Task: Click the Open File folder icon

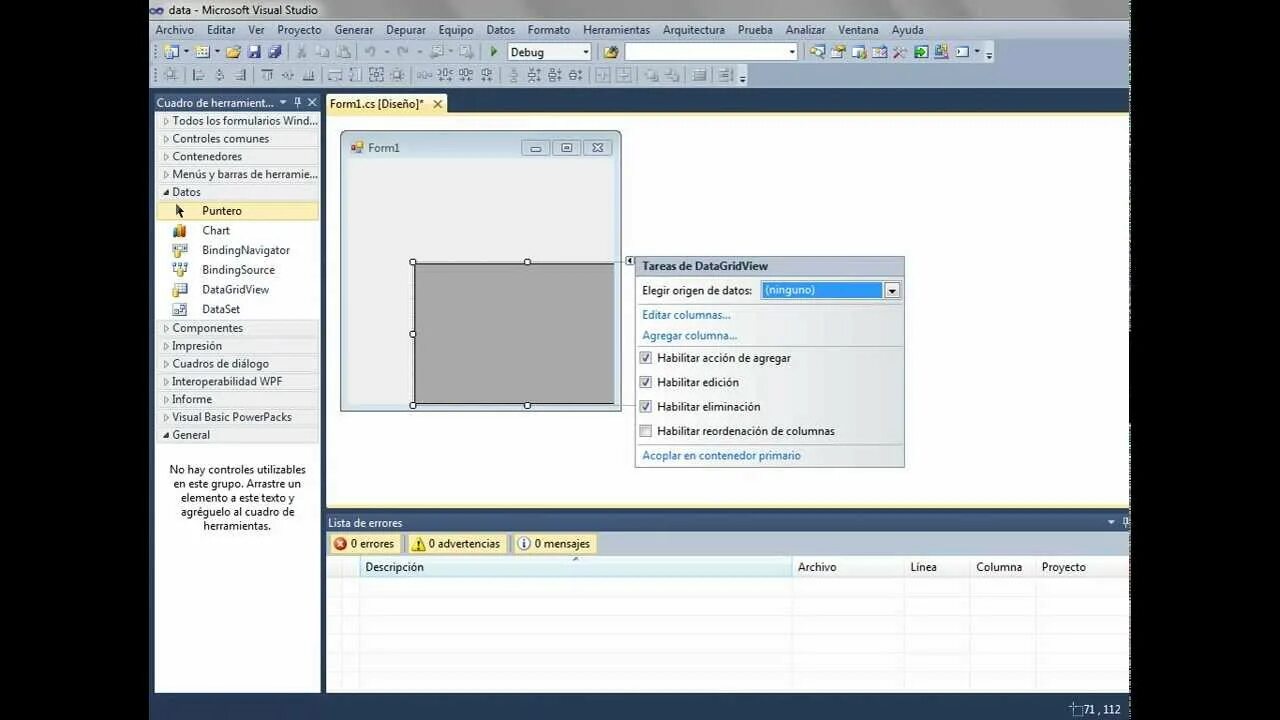Action: [x=233, y=52]
